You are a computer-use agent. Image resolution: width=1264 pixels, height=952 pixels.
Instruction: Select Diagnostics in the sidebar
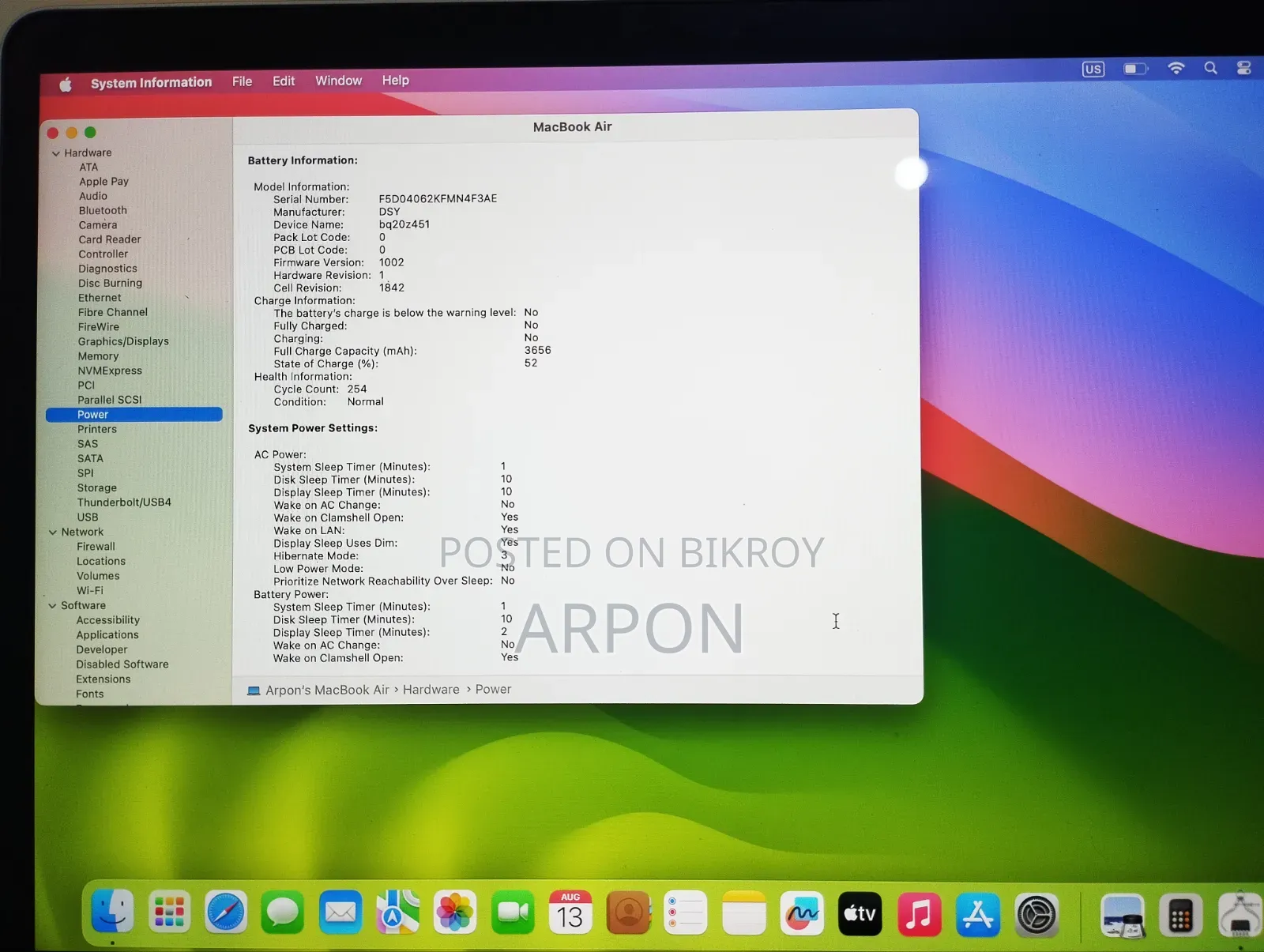[107, 269]
